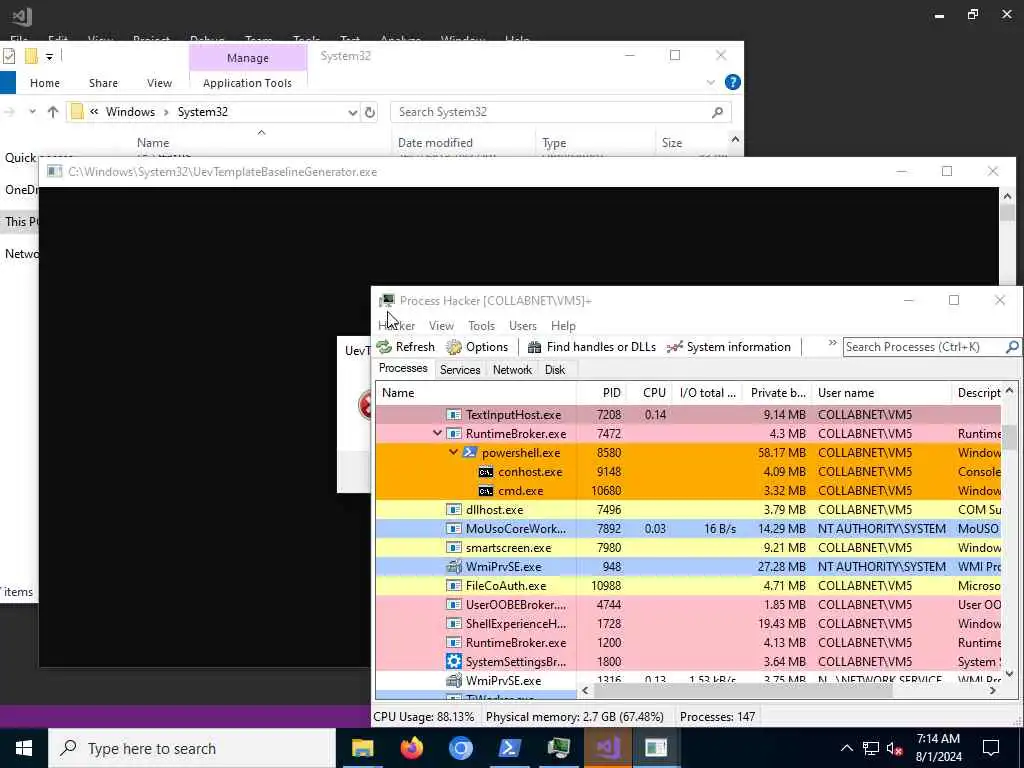The height and width of the screenshot is (768, 1024).
Task: Open Application Tools tab in Explorer
Action: pyautogui.click(x=247, y=83)
